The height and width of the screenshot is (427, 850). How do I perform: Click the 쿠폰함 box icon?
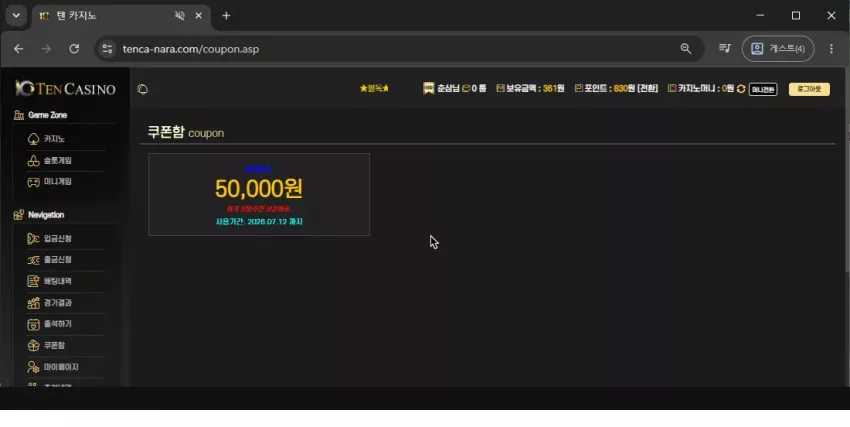pos(33,345)
